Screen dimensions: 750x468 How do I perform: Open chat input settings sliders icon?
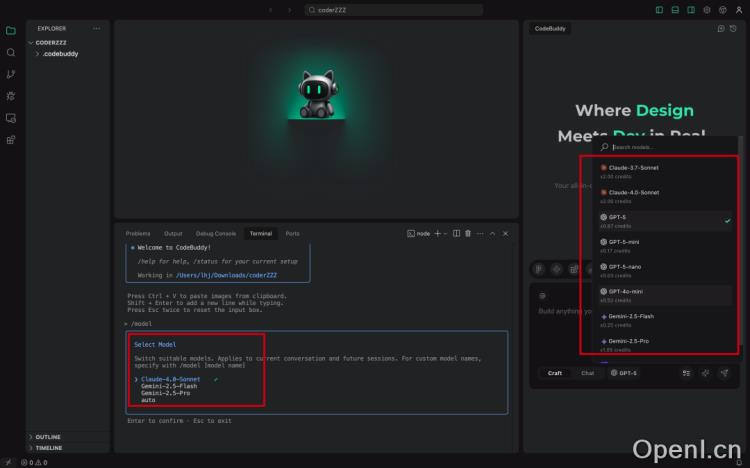click(686, 373)
